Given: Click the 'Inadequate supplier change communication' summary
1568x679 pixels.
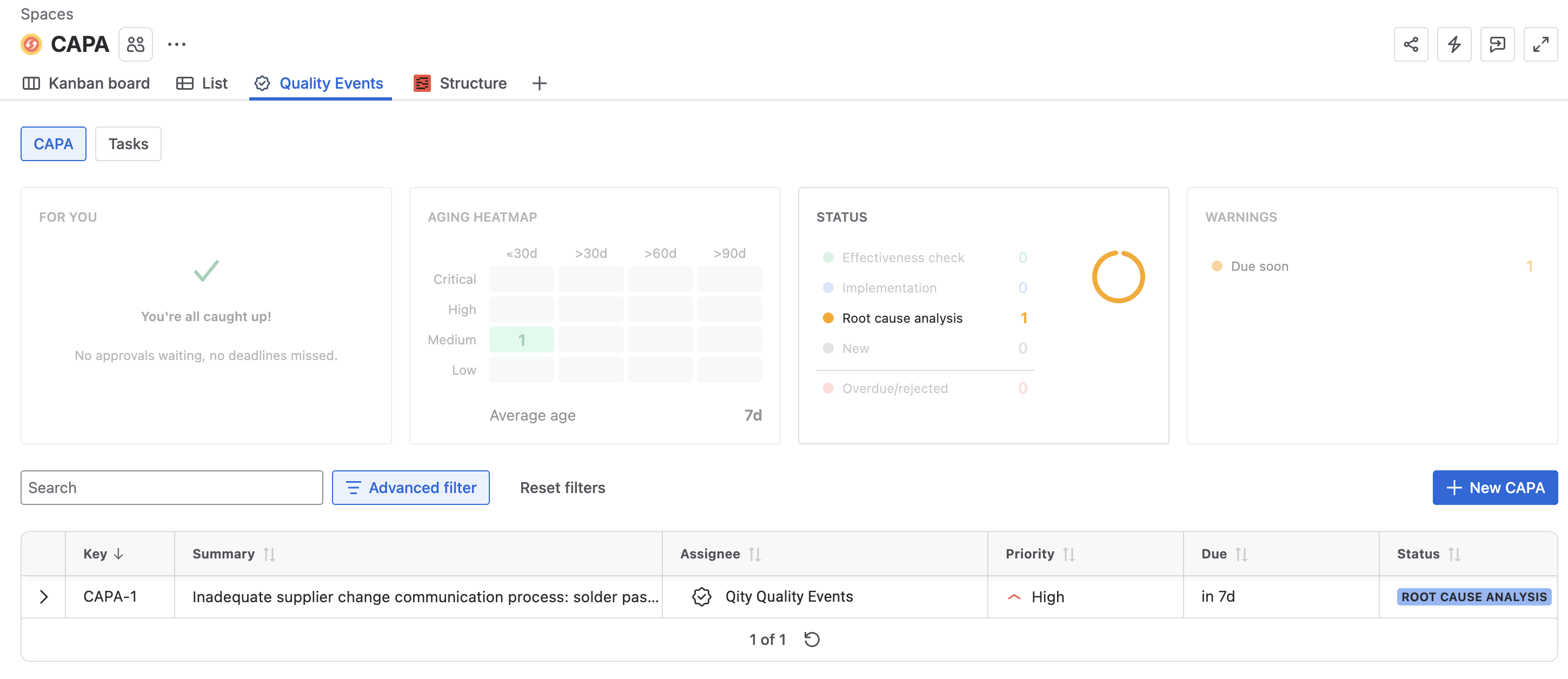Looking at the screenshot, I should click(x=426, y=597).
